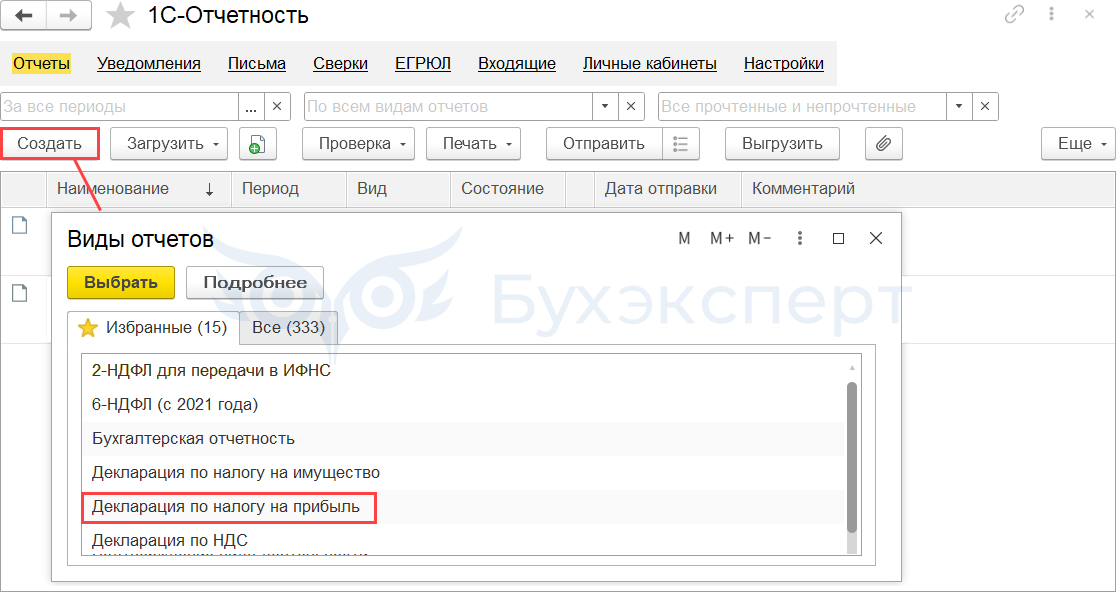Click the second row's document icon
The height and width of the screenshot is (592, 1116).
tap(21, 292)
